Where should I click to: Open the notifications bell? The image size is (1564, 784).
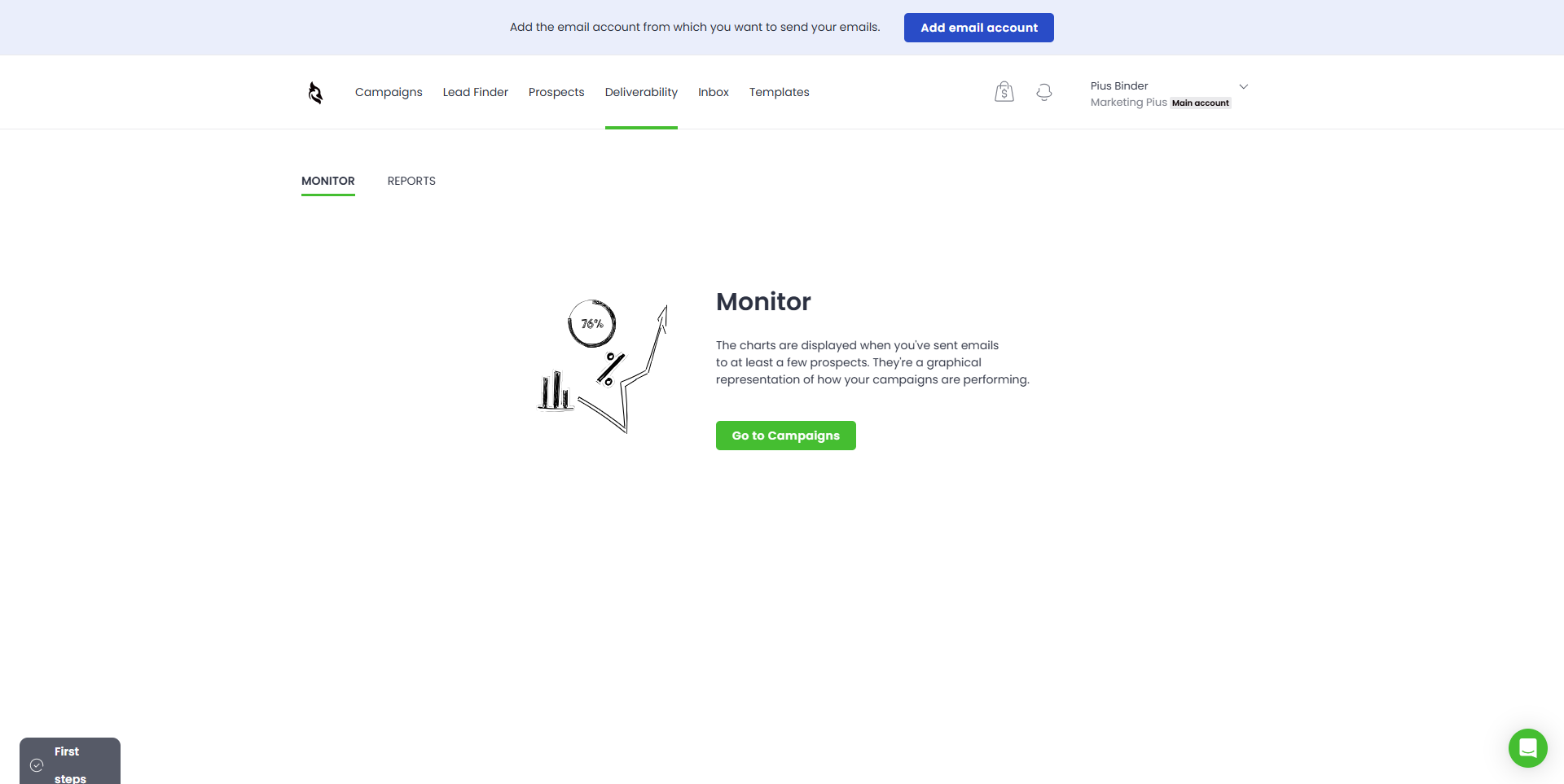point(1043,92)
